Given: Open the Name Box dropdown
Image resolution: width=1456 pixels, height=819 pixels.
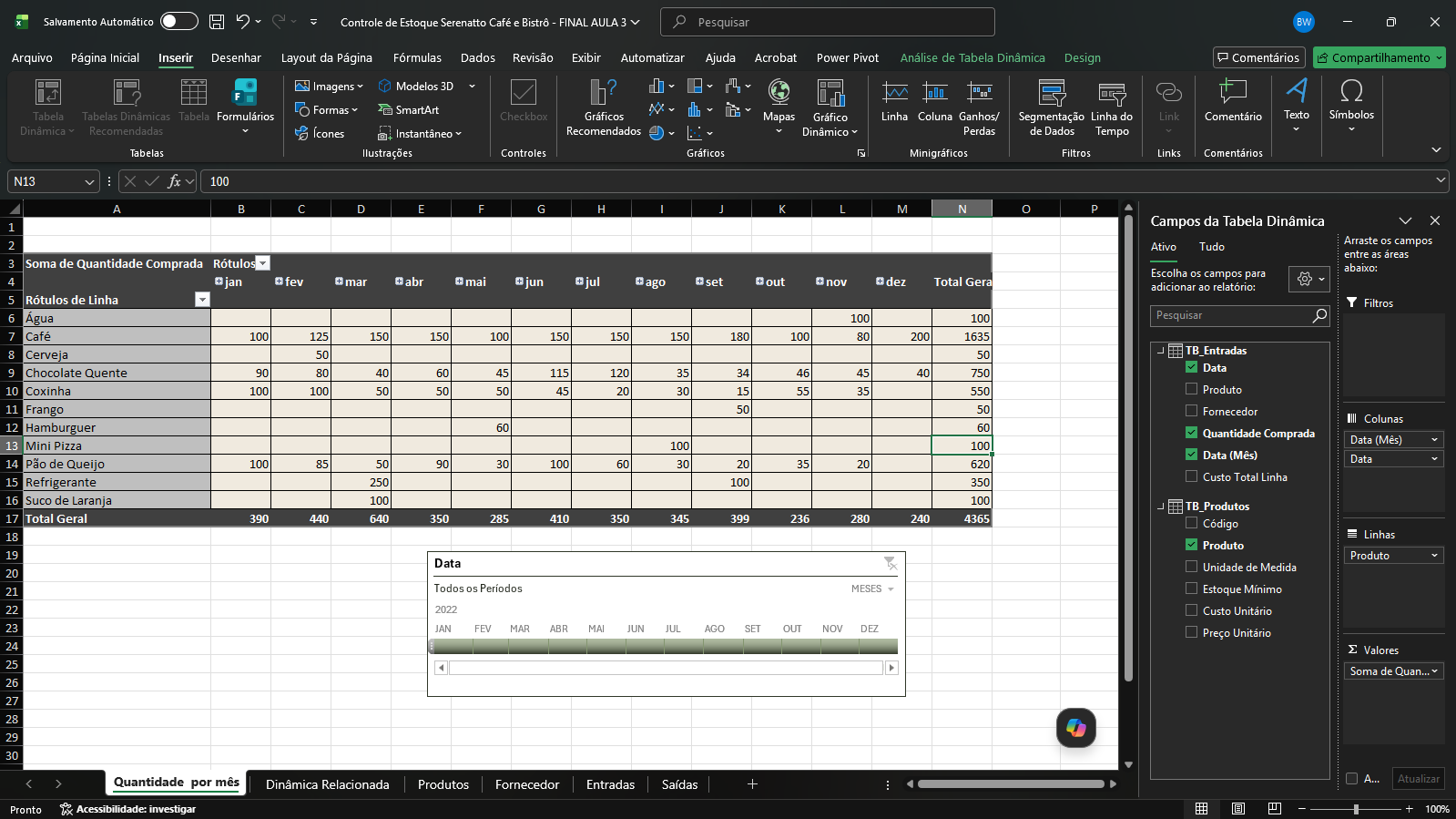Looking at the screenshot, I should point(89,182).
